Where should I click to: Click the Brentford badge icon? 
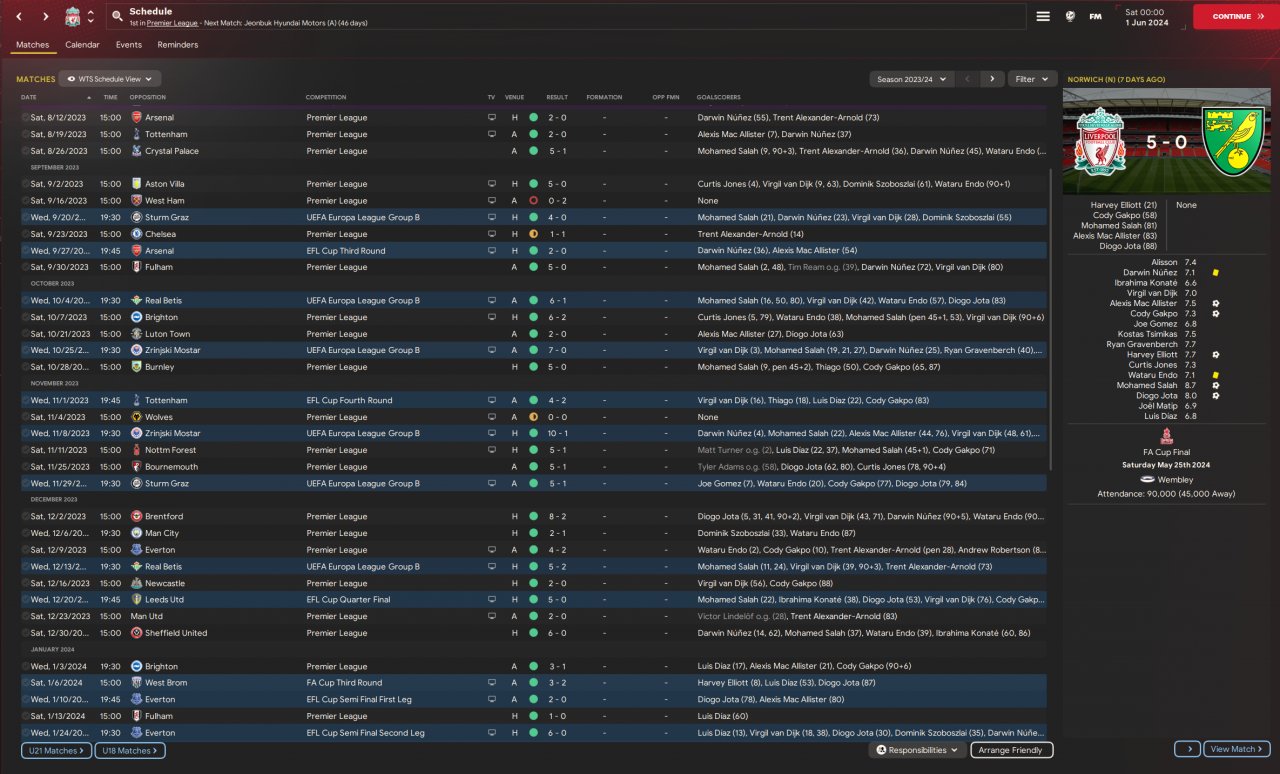[136, 517]
